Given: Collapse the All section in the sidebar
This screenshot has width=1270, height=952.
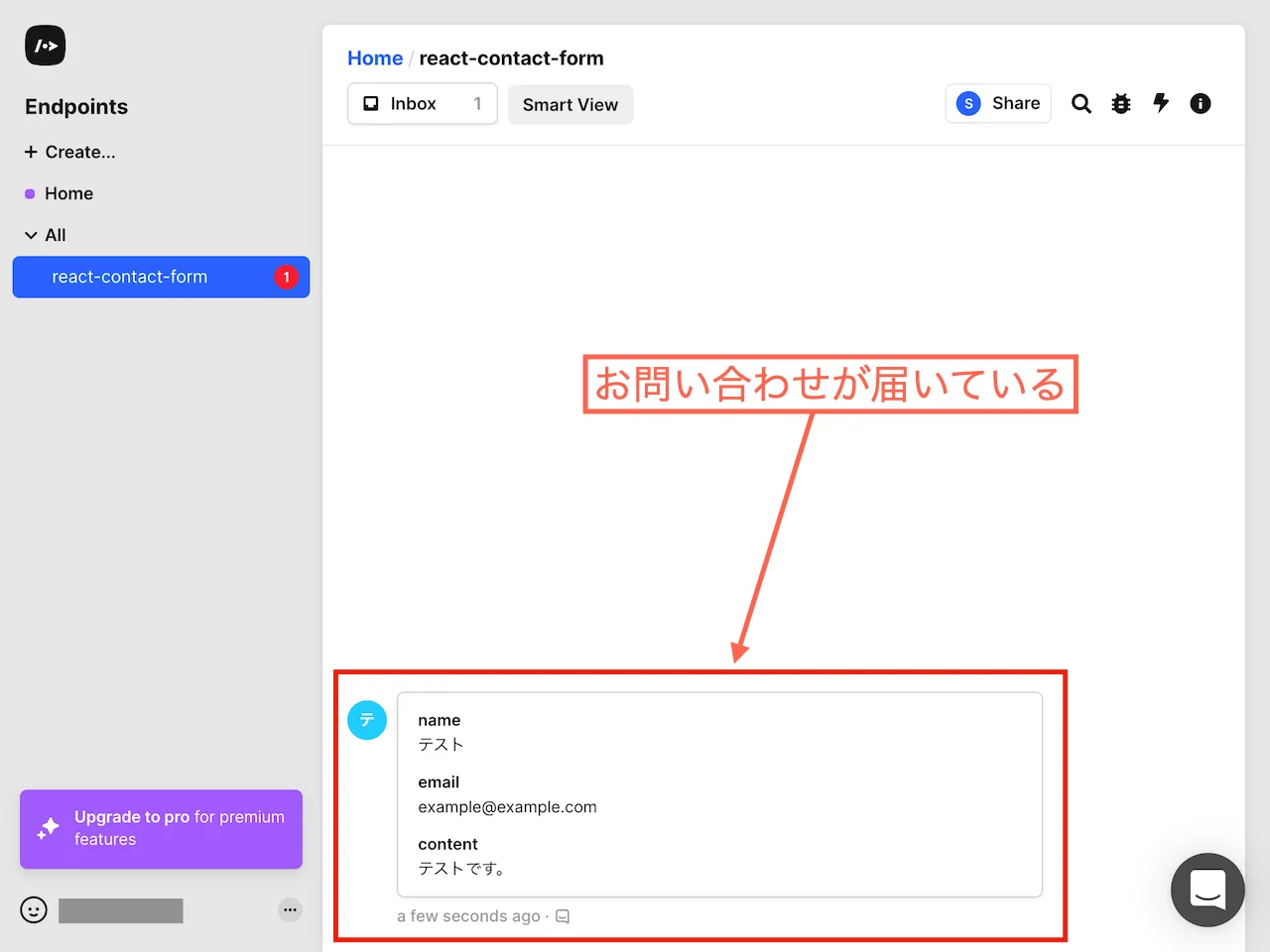Looking at the screenshot, I should click(29, 235).
